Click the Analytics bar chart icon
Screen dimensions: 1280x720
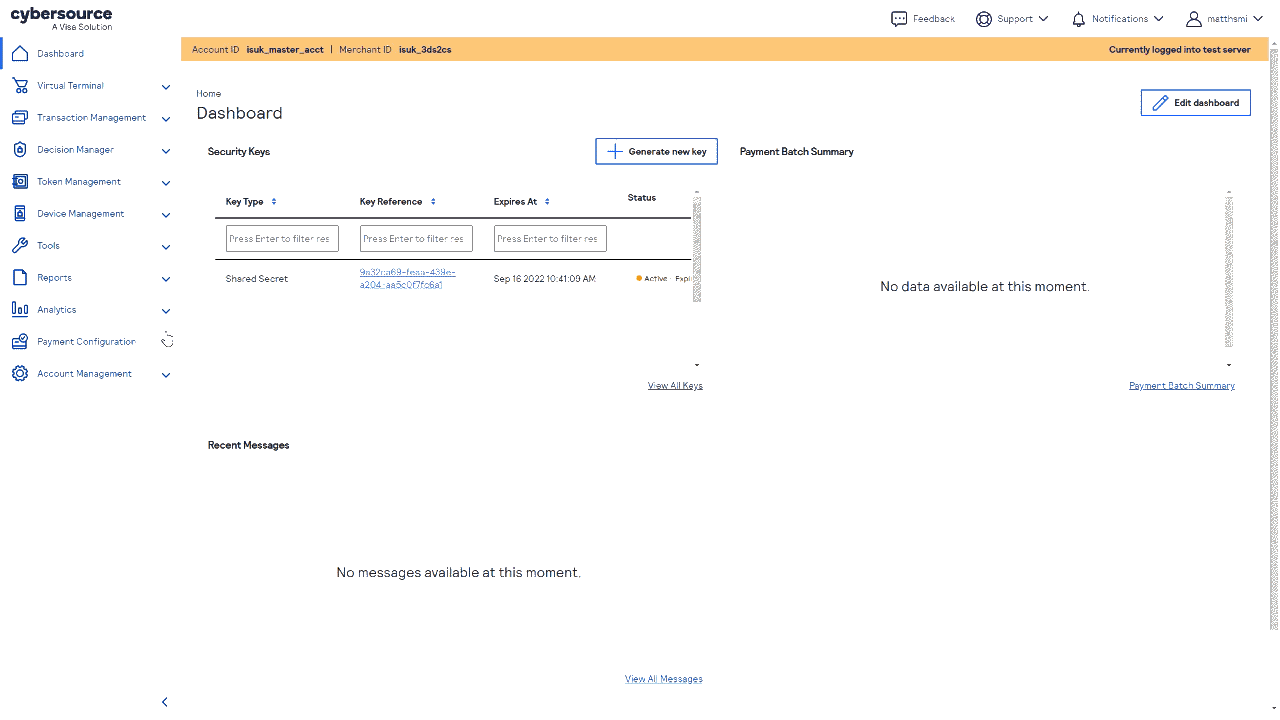19,310
